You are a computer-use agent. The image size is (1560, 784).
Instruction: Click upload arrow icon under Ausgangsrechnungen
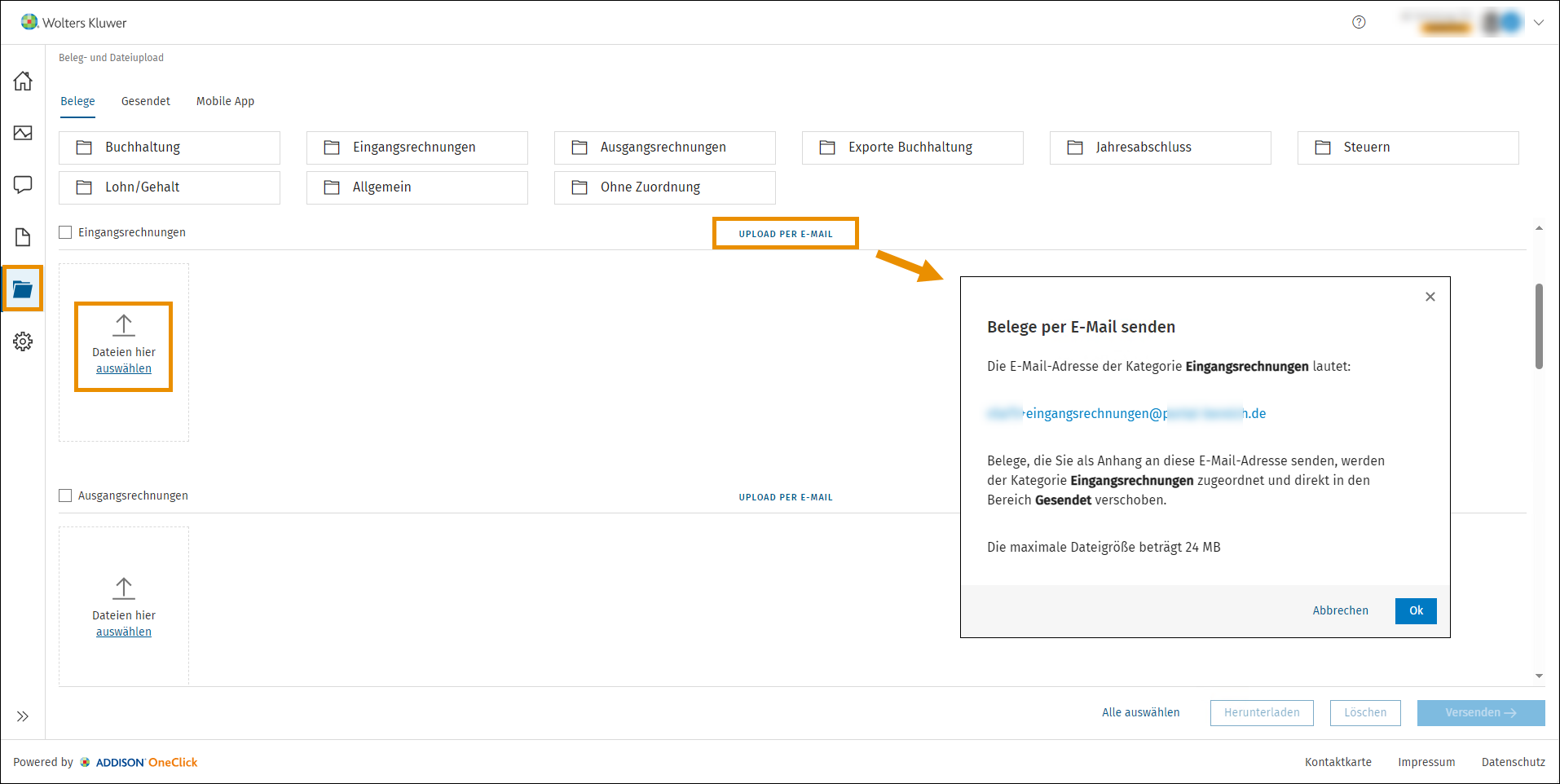(x=124, y=588)
